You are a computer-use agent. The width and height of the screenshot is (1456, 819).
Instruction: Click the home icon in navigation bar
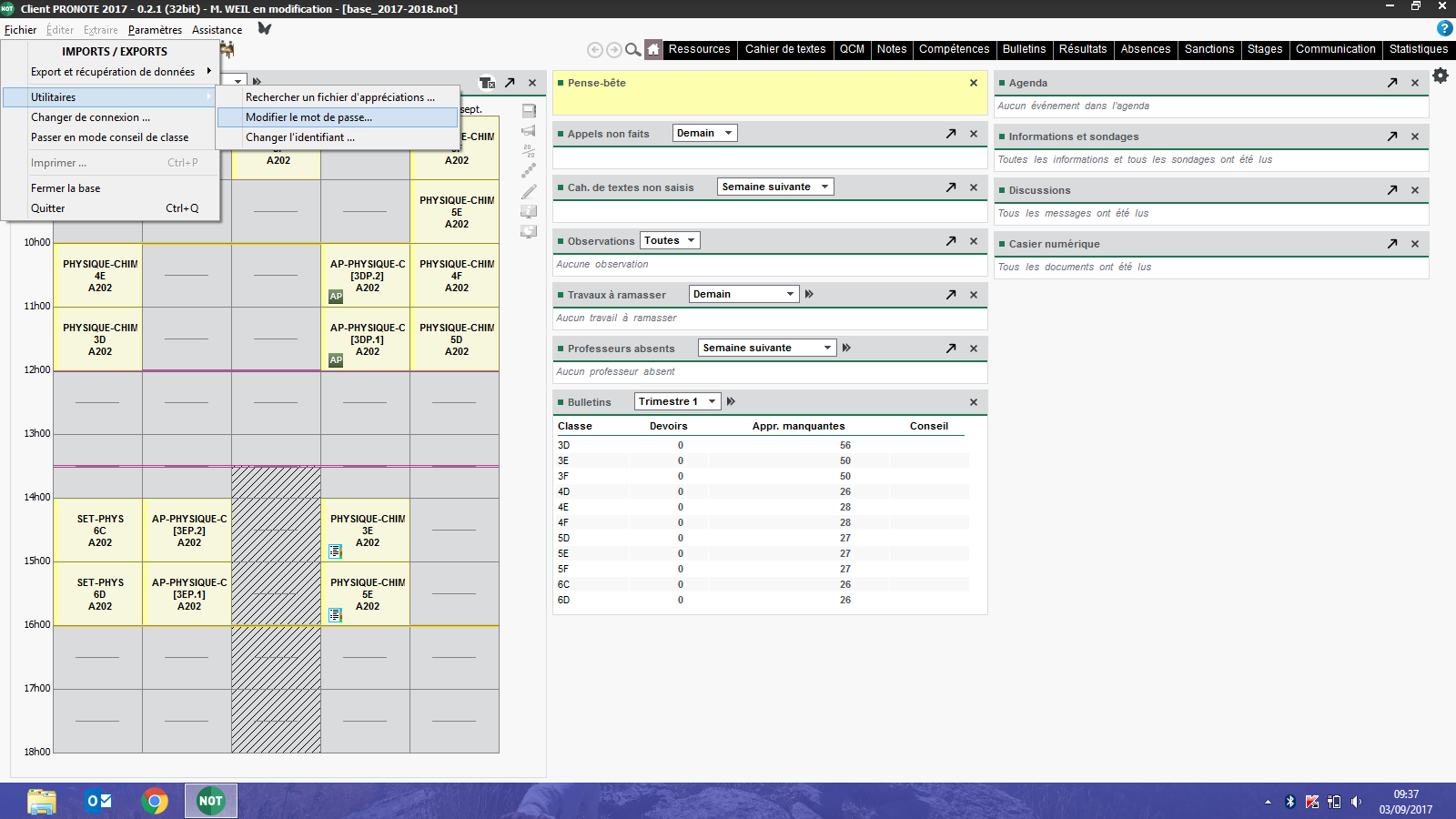coord(653,49)
